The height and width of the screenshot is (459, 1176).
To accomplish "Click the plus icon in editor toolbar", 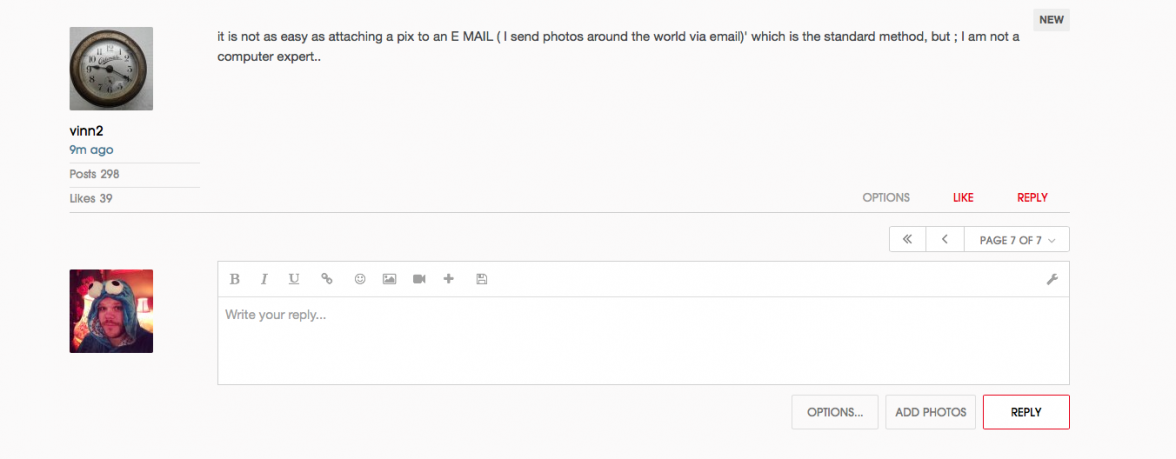I will (x=448, y=279).
